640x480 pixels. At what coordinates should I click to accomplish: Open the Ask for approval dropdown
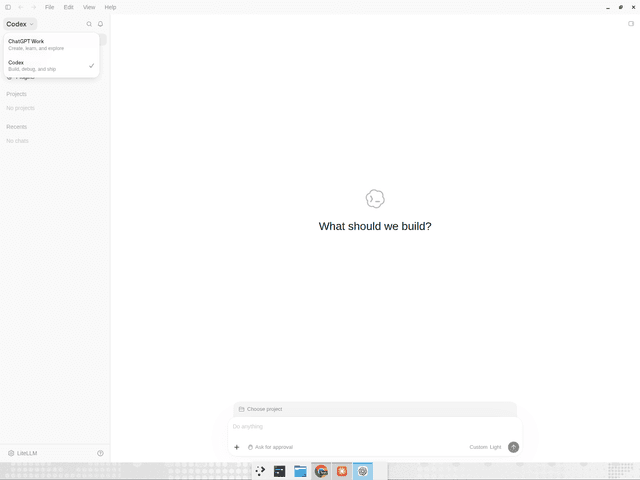[270, 447]
